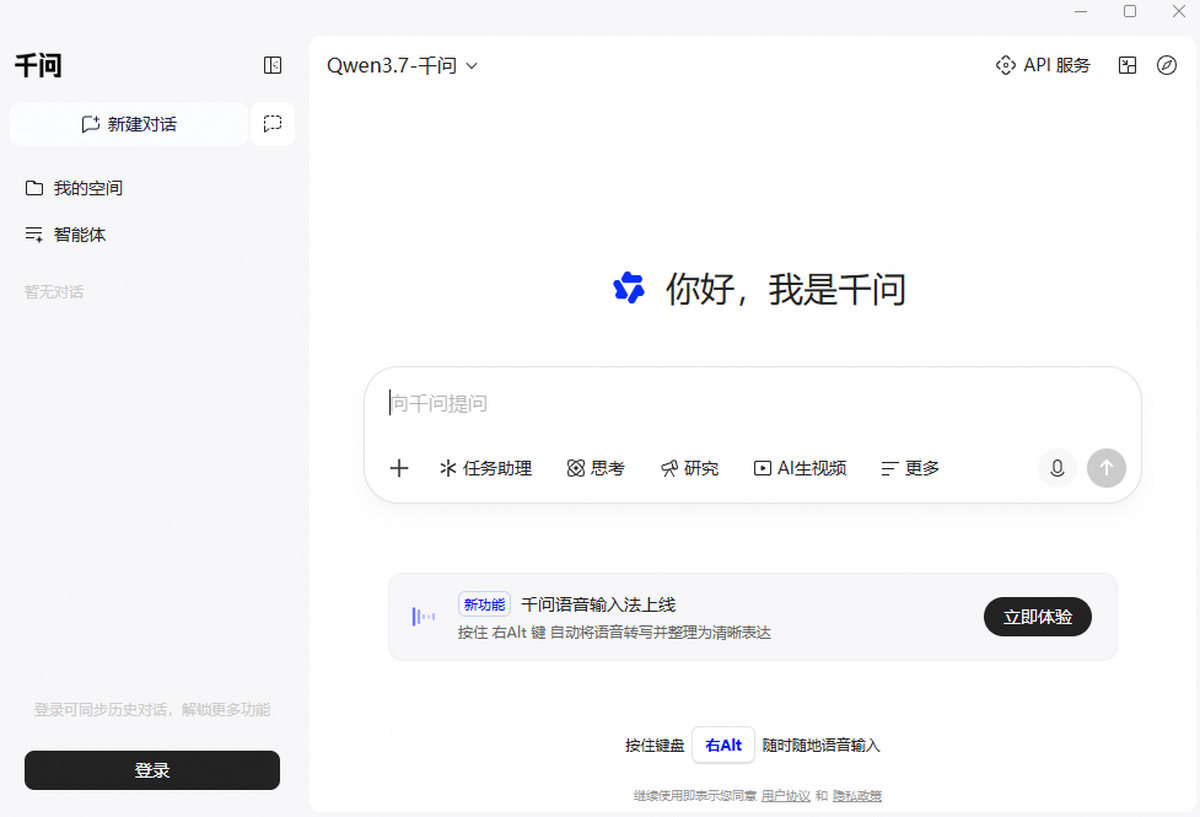Click the 千问语音输入法上线 title
1200x817 pixels.
[x=599, y=604]
